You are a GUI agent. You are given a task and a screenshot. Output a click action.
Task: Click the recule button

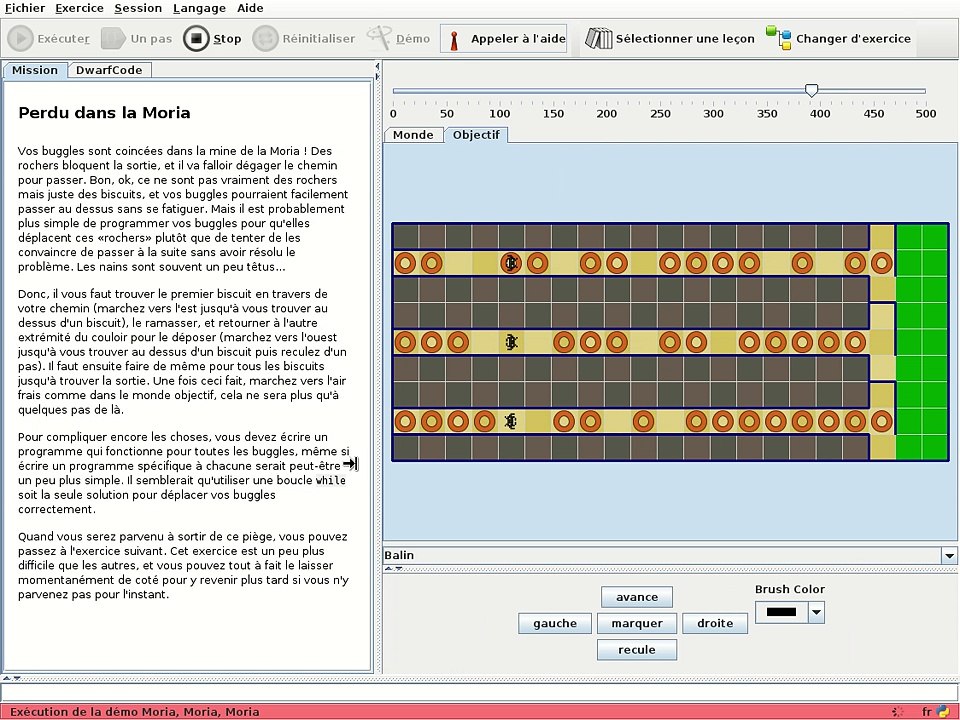pyautogui.click(x=637, y=650)
